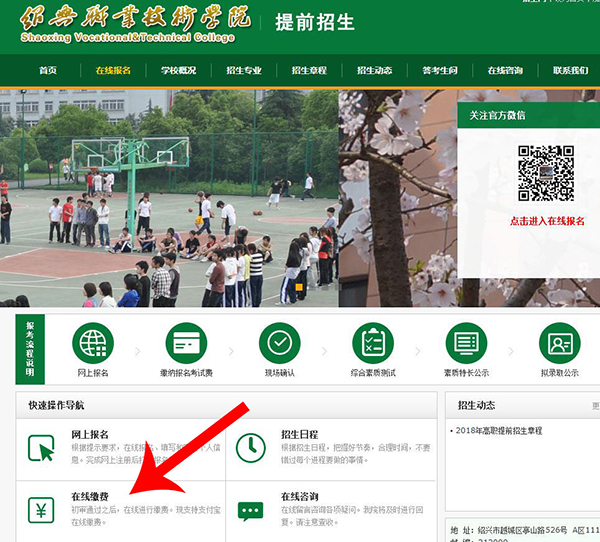Click the 综合素质测试 step label
Image resolution: width=600 pixels, height=542 pixels.
pos(373,373)
